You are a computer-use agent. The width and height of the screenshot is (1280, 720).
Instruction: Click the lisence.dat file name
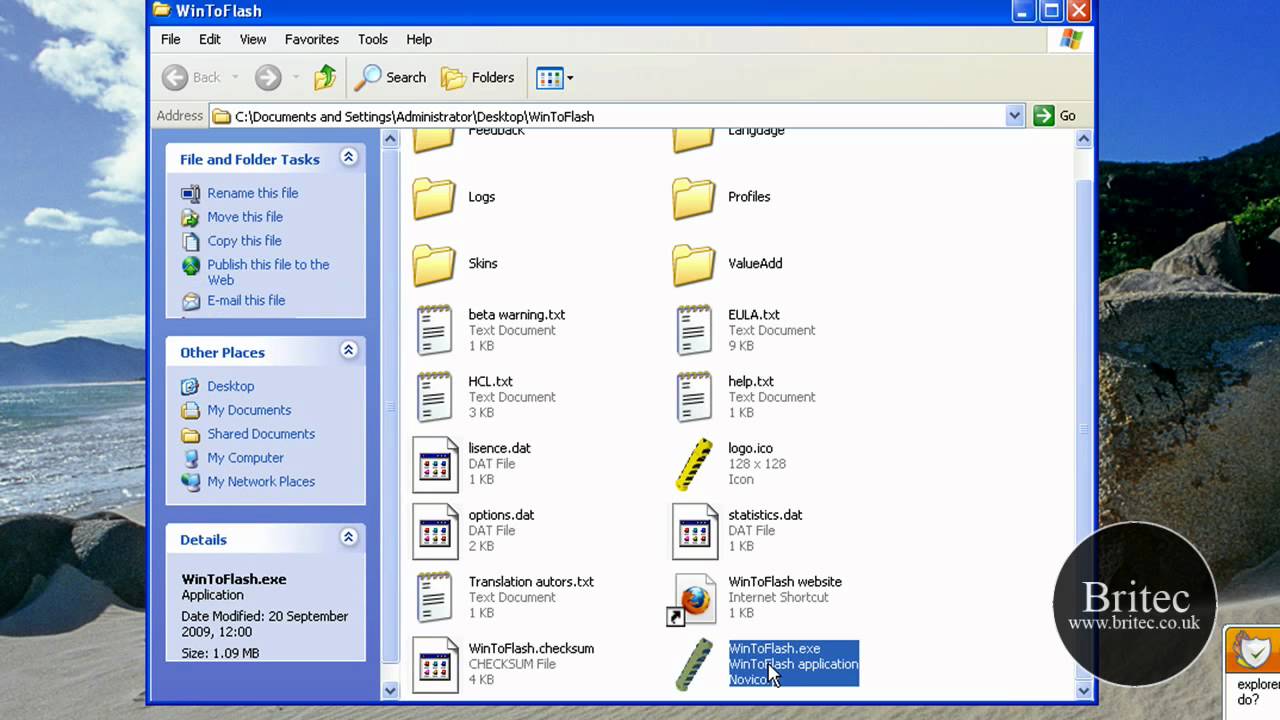pos(499,448)
